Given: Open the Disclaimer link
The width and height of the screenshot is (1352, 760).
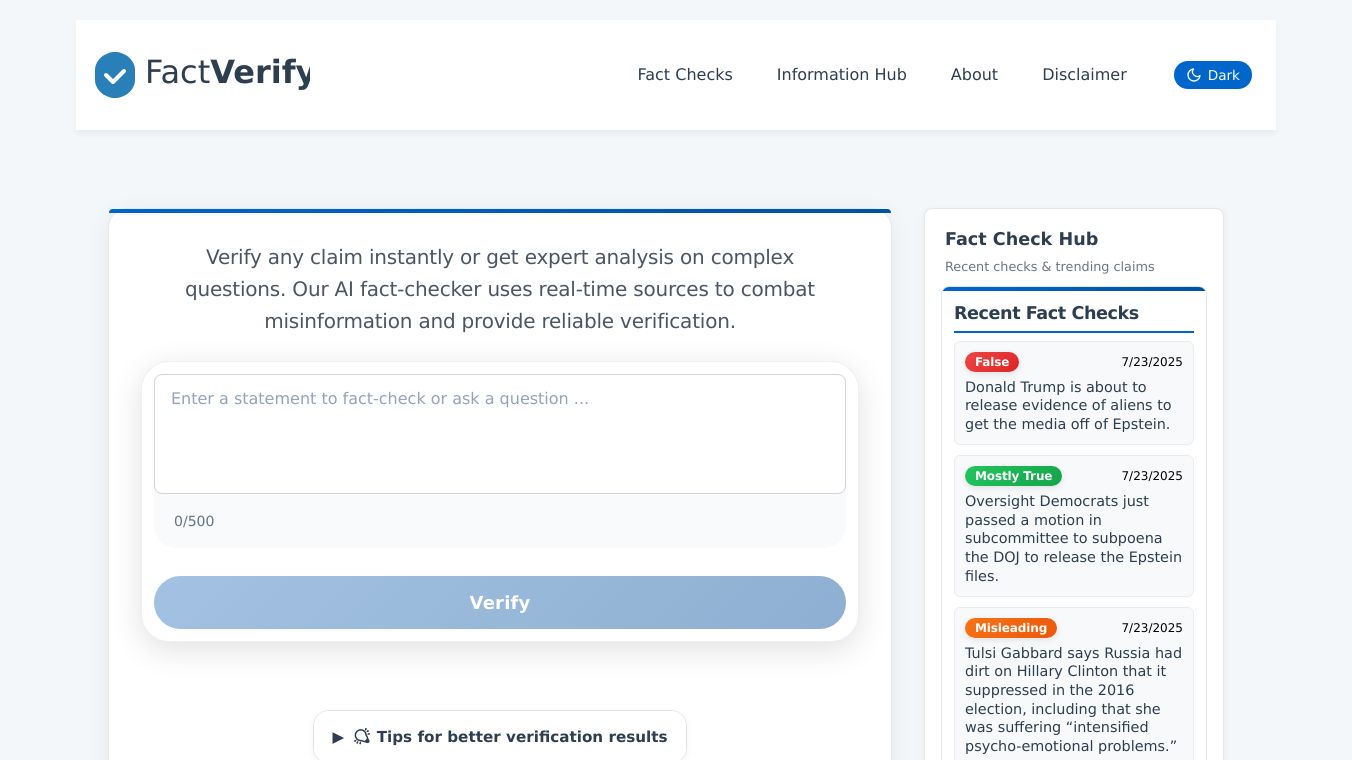Looking at the screenshot, I should click(1084, 75).
